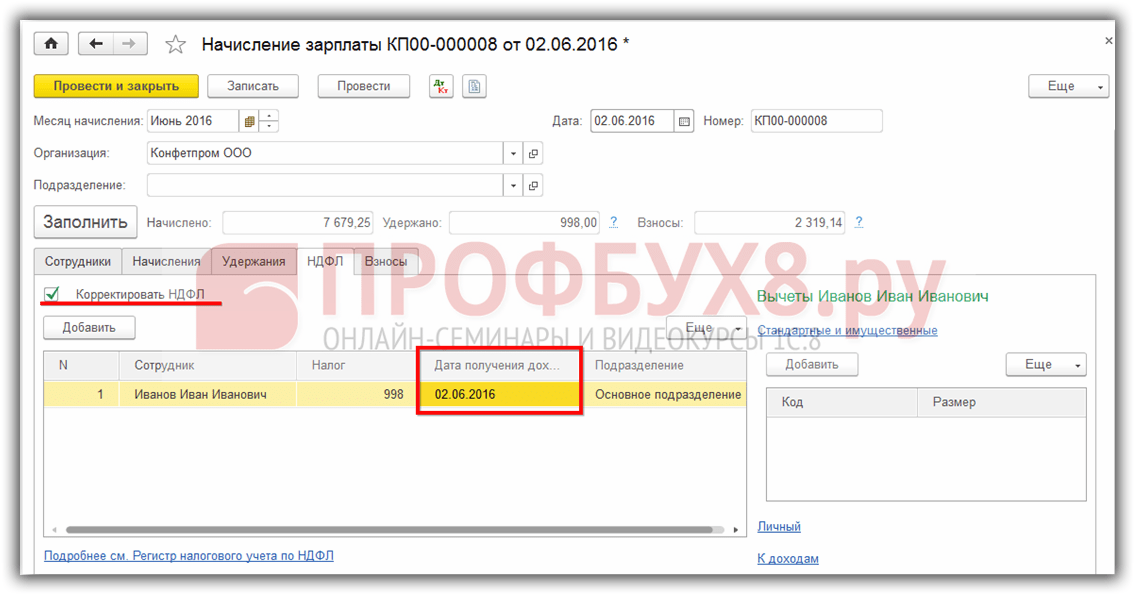The height and width of the screenshot is (595, 1135).
Task: Click the Удержано value 998,00
Action: (x=524, y=223)
